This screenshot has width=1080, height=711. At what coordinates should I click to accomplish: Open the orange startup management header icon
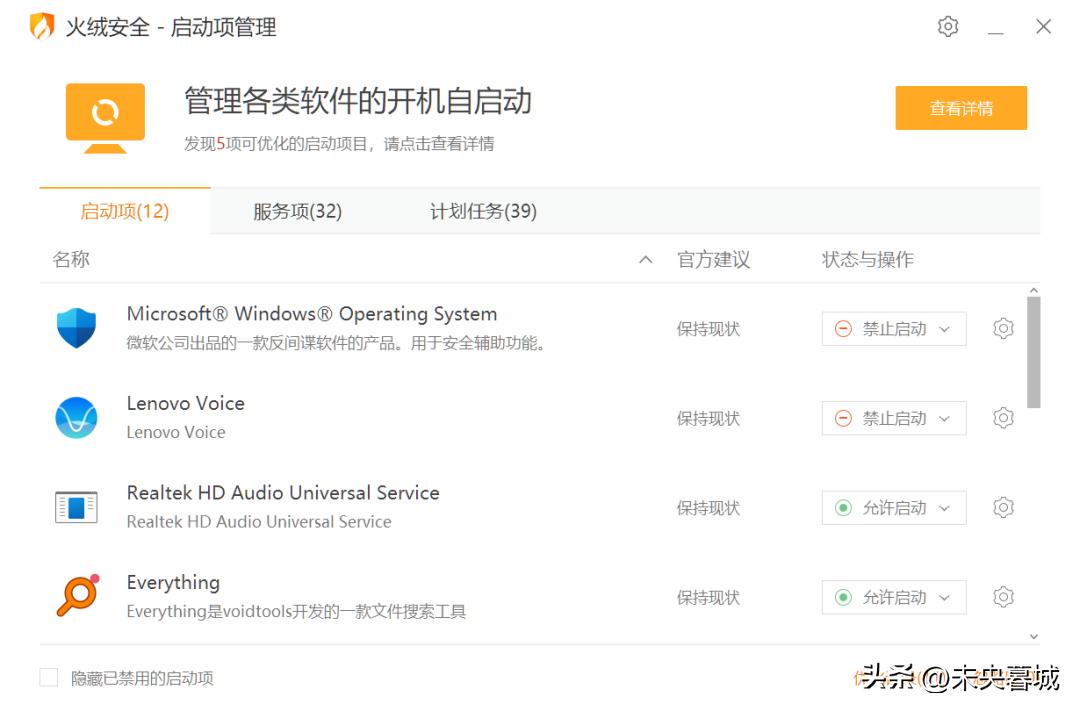tap(104, 115)
